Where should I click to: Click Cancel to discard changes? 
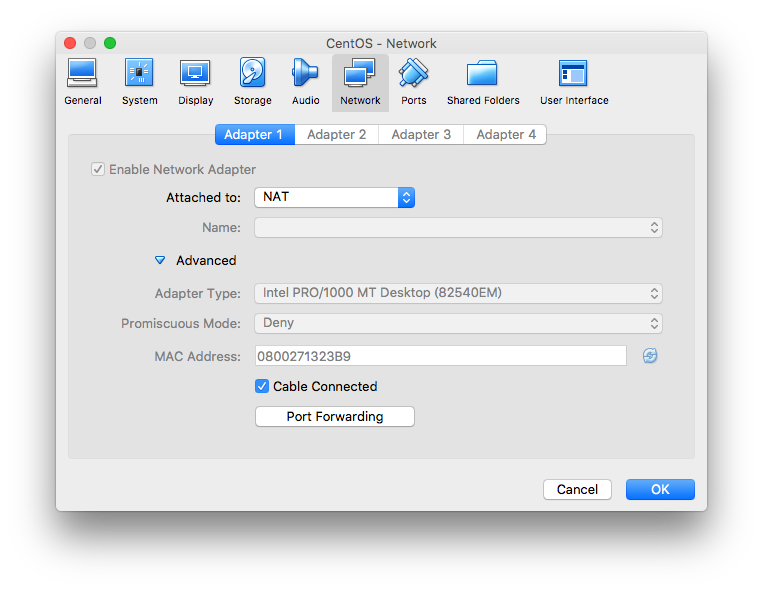tap(577, 489)
